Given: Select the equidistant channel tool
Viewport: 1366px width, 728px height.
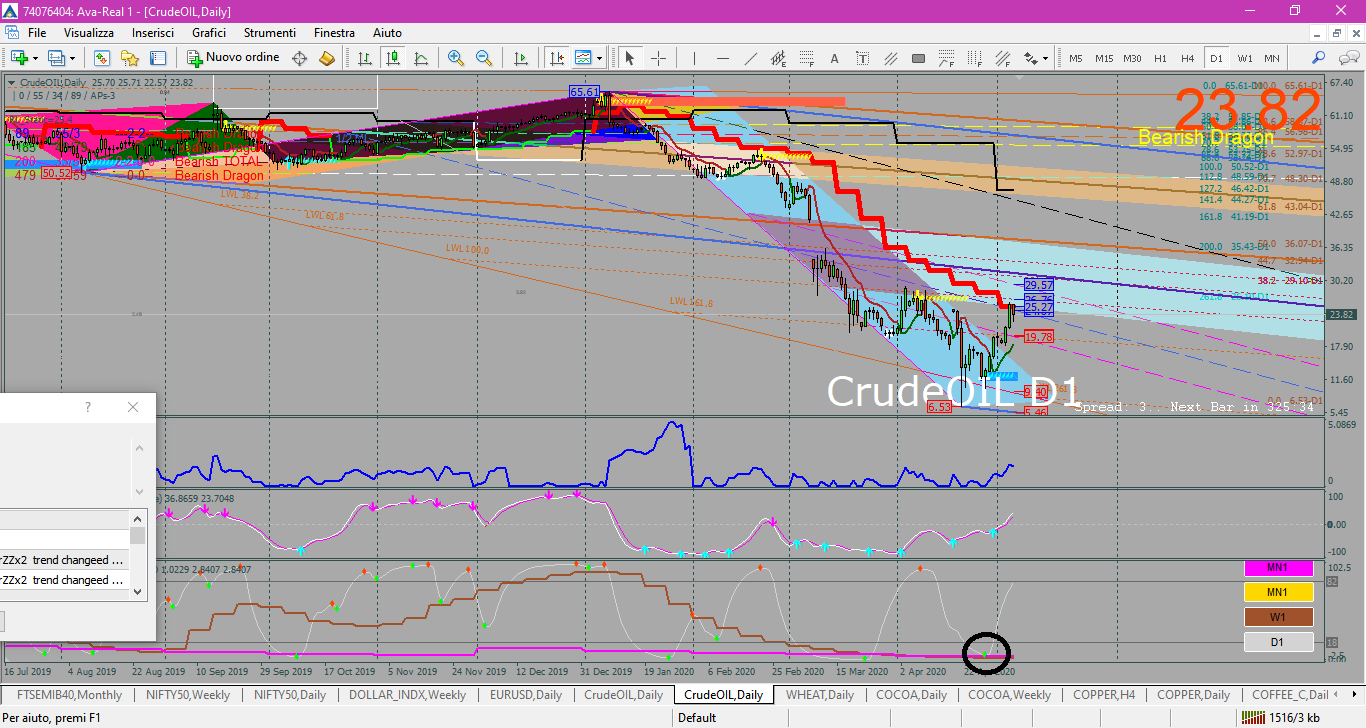Looking at the screenshot, I should click(779, 58).
